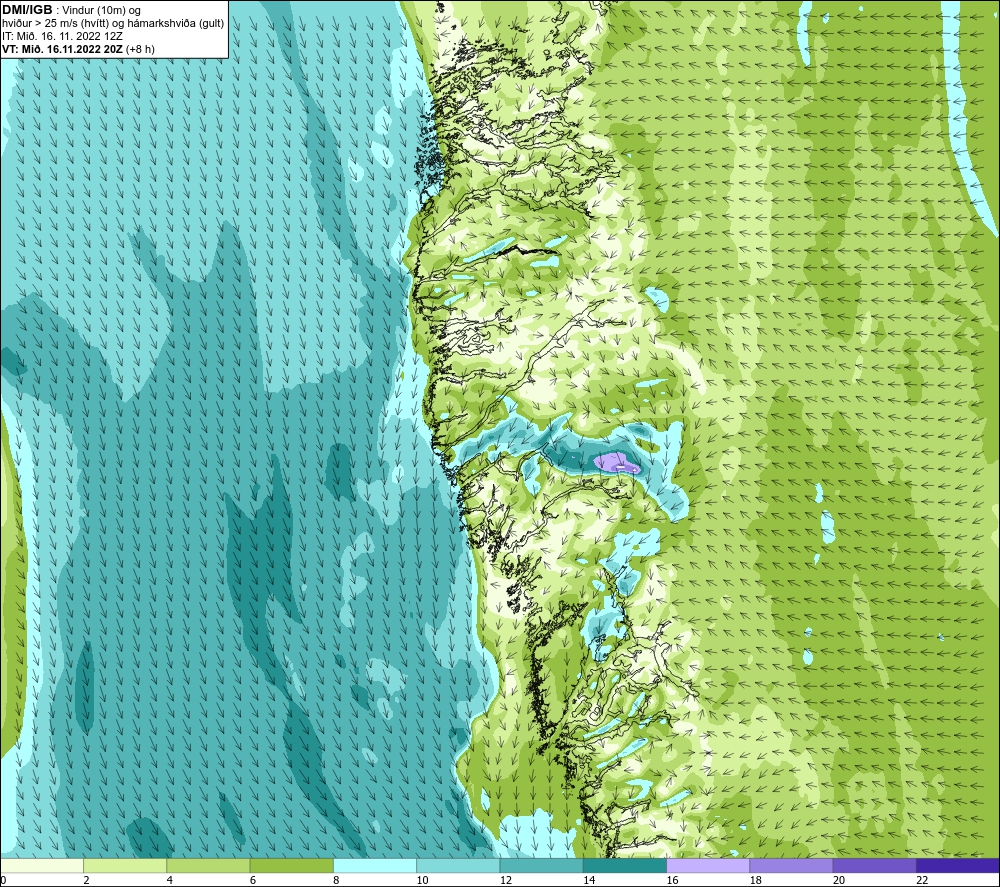
Task: Click the scale label "18"
Action: [755, 880]
